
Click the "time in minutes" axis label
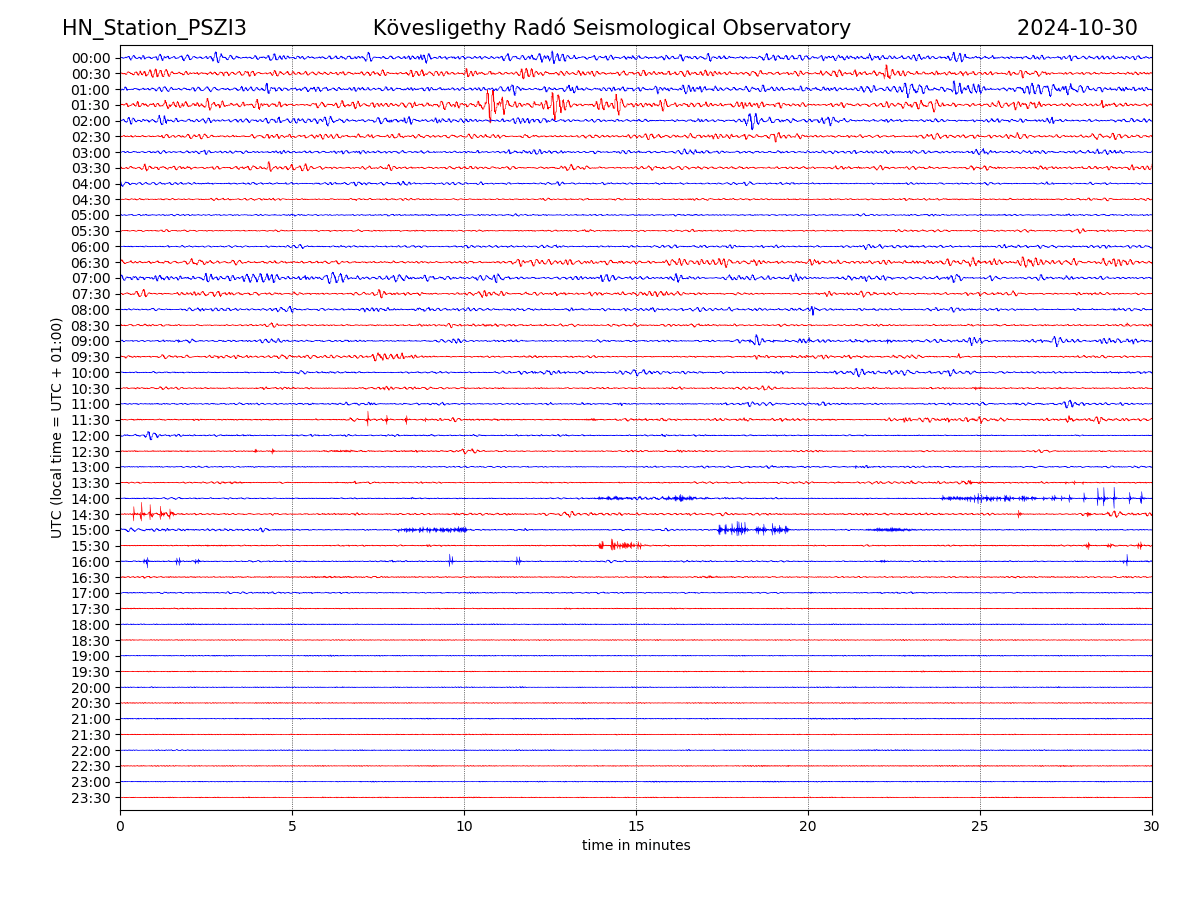coord(636,845)
